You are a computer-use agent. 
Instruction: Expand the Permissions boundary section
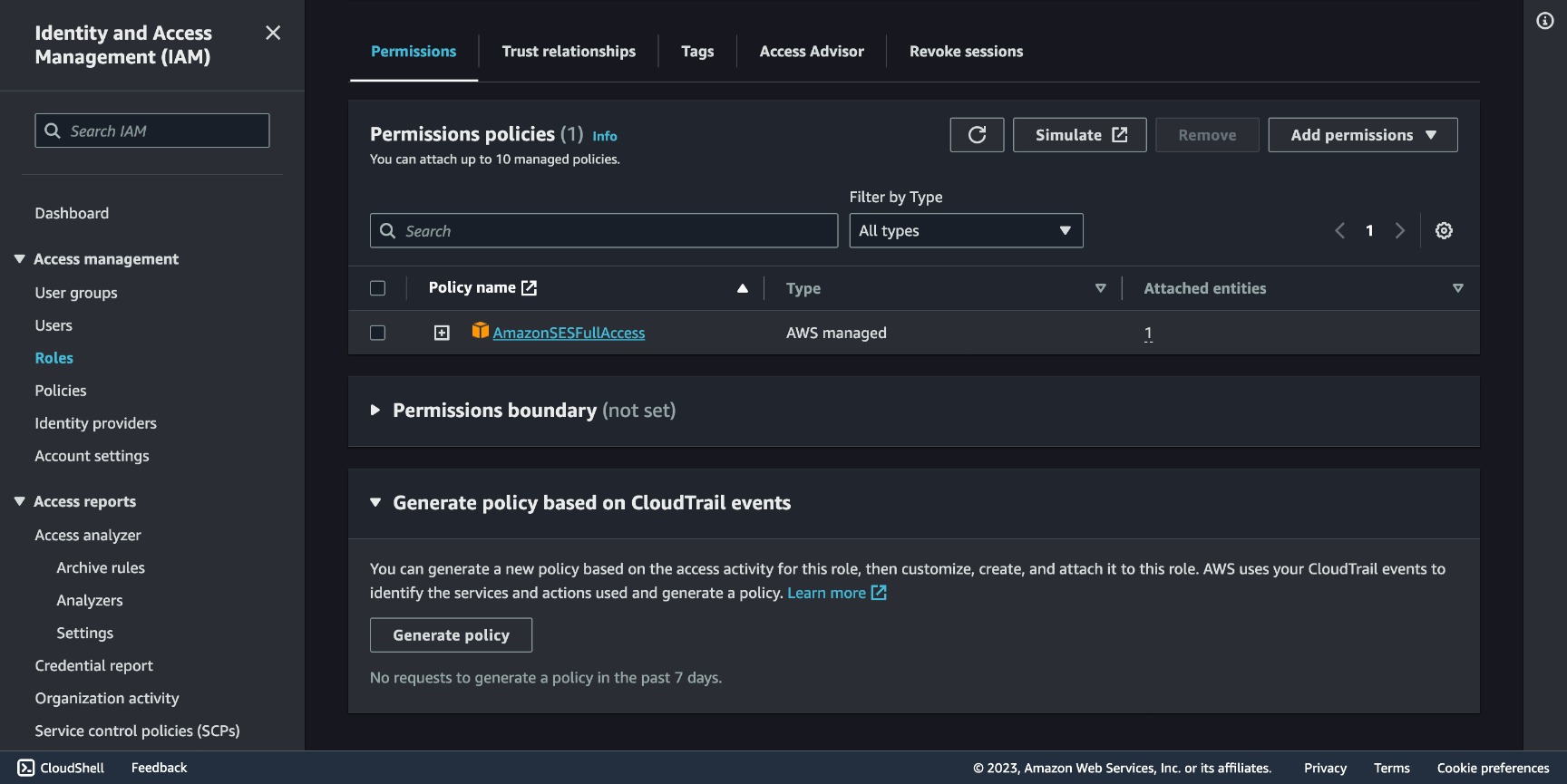(x=375, y=411)
